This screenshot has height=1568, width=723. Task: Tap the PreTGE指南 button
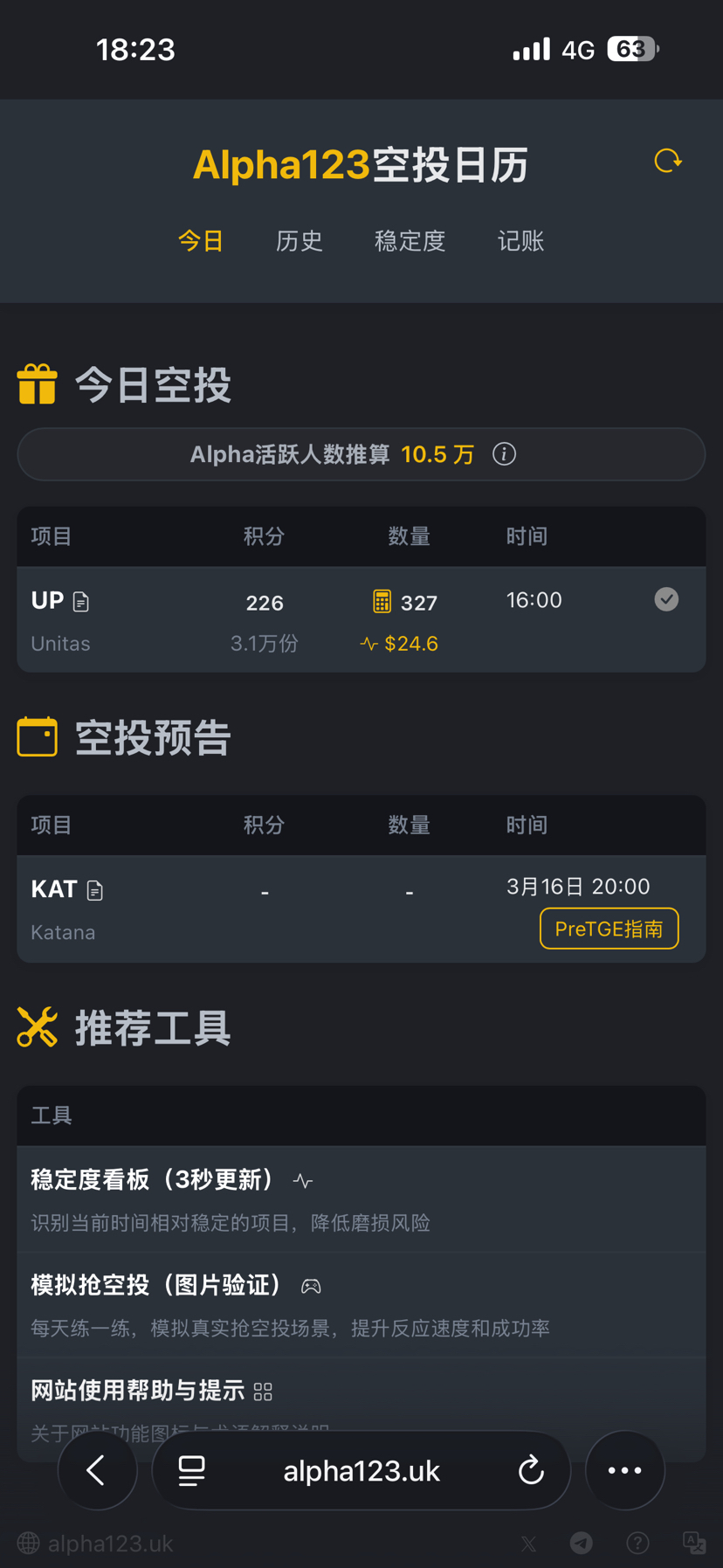pyautogui.click(x=609, y=929)
